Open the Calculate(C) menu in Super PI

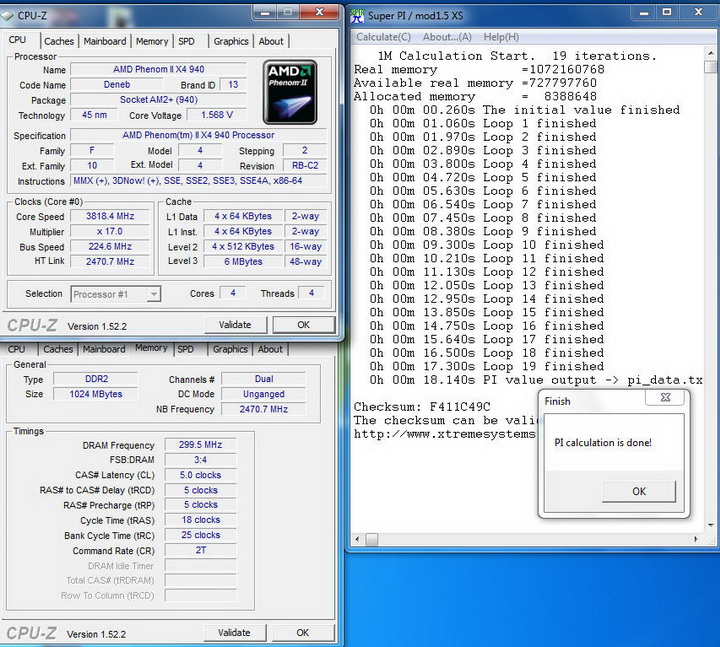coord(383,37)
